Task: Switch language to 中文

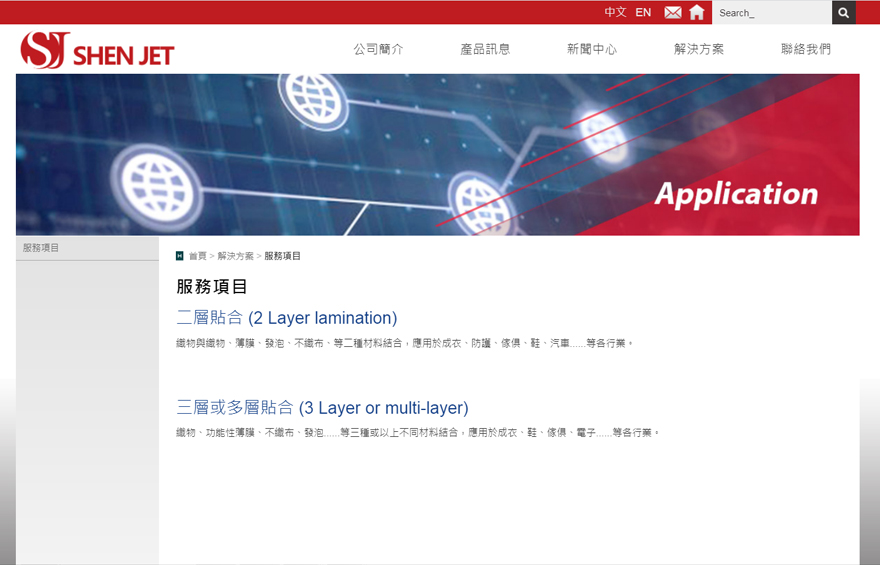Action: pyautogui.click(x=615, y=13)
